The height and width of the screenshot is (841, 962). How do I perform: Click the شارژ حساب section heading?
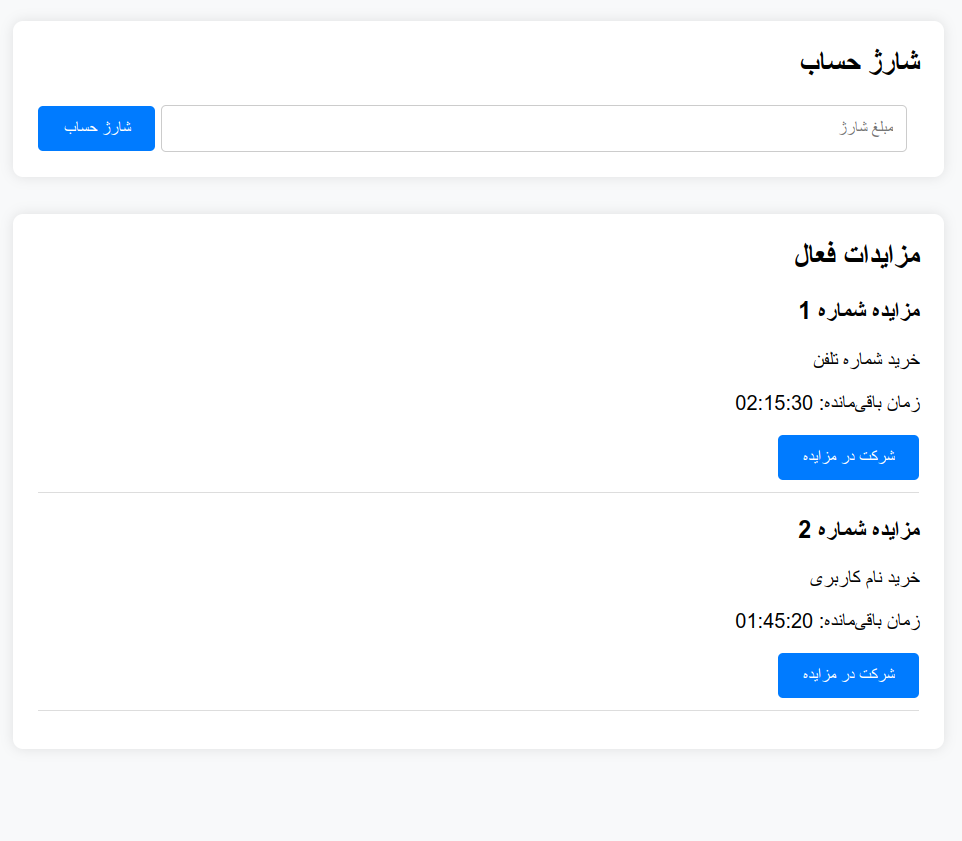[x=860, y=62]
